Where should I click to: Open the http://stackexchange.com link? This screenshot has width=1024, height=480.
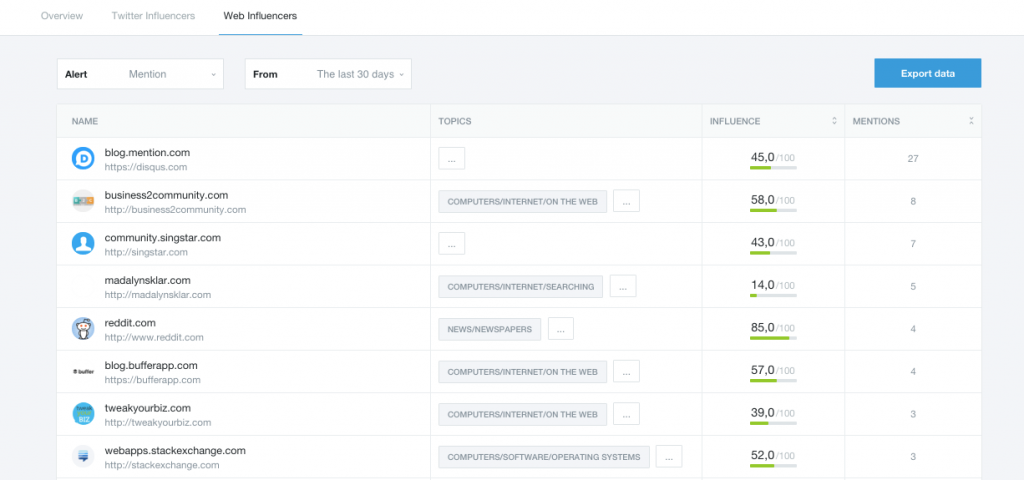[x=161, y=465]
